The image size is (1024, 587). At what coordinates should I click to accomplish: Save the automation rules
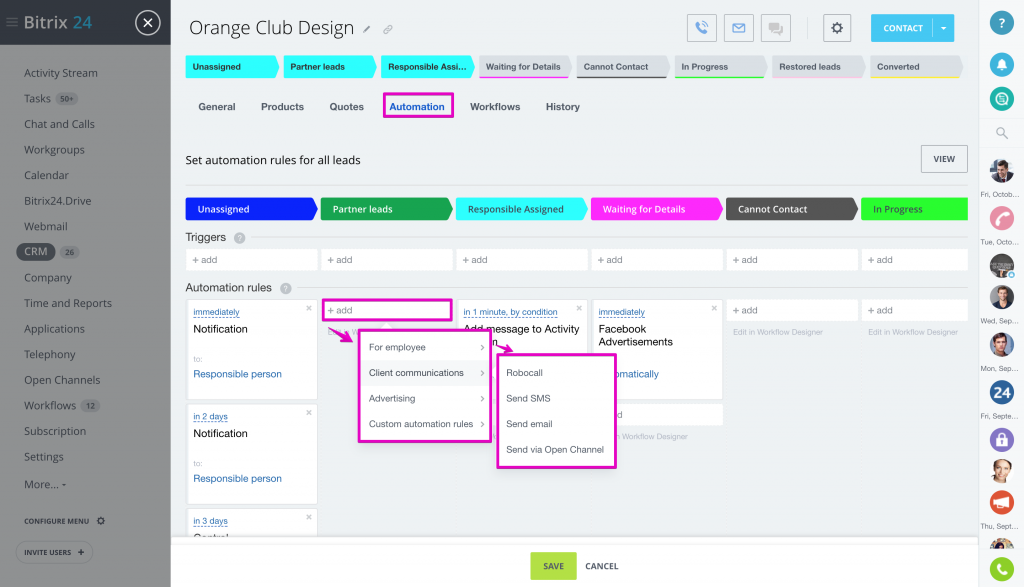[x=553, y=566]
